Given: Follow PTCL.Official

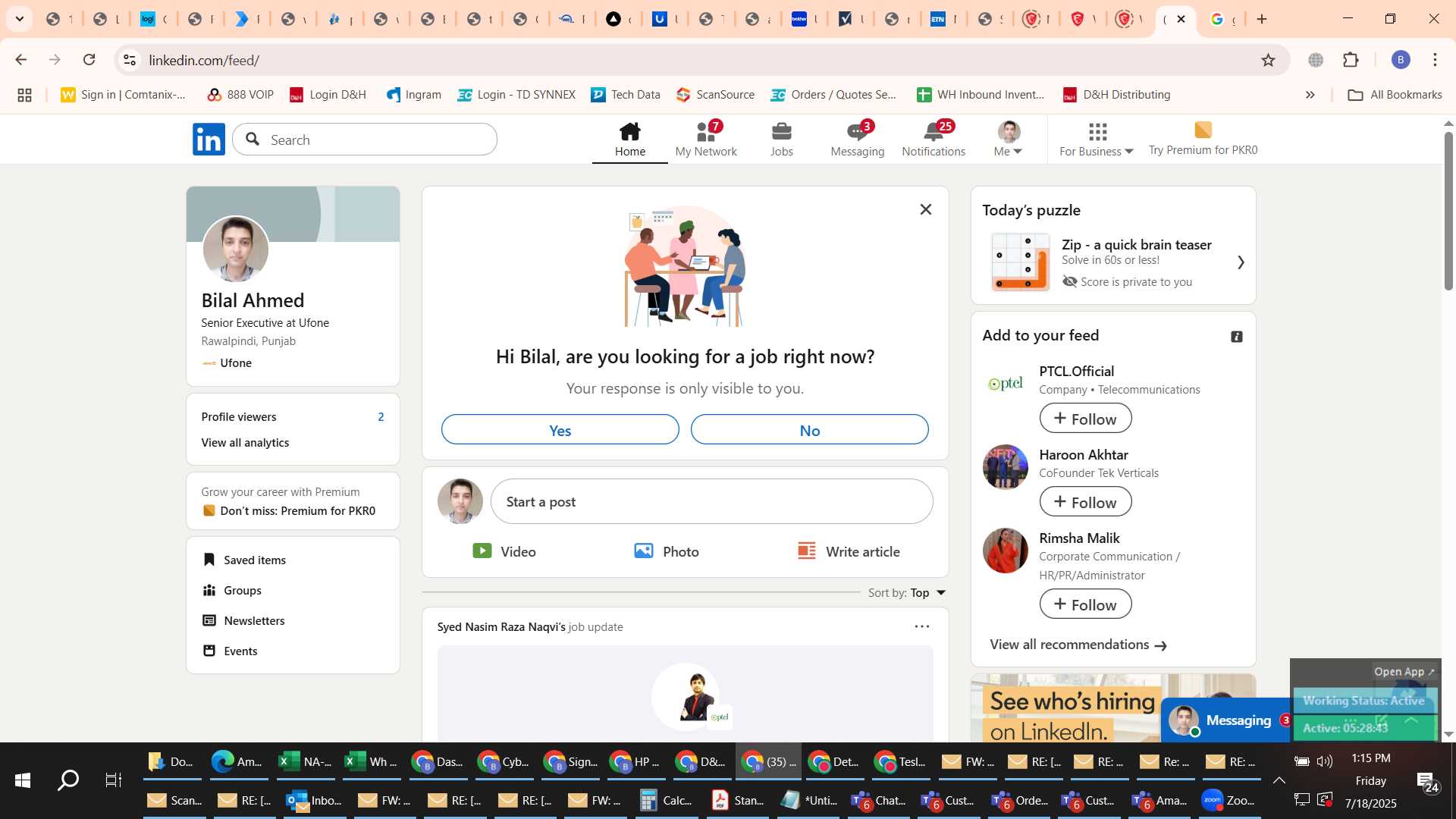Looking at the screenshot, I should (1085, 419).
